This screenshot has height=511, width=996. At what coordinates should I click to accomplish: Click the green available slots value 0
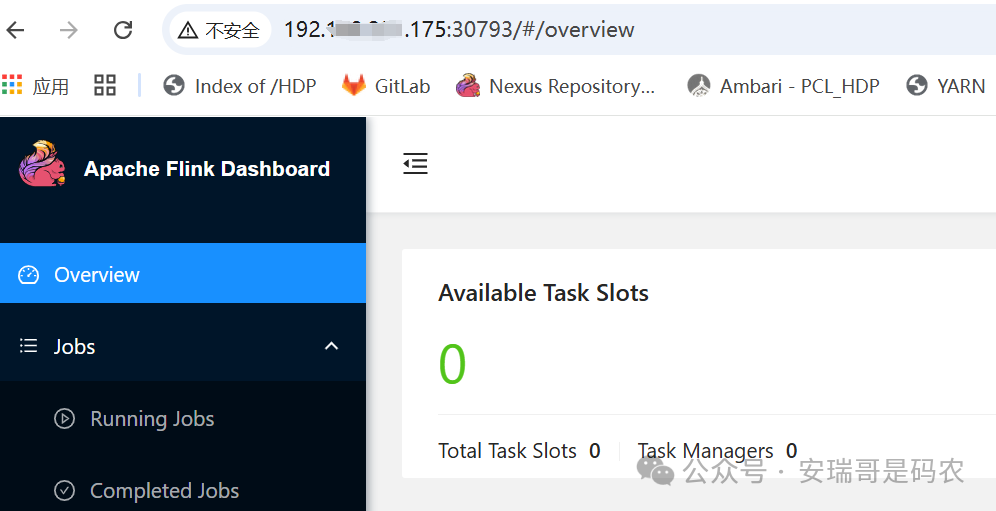tap(452, 364)
